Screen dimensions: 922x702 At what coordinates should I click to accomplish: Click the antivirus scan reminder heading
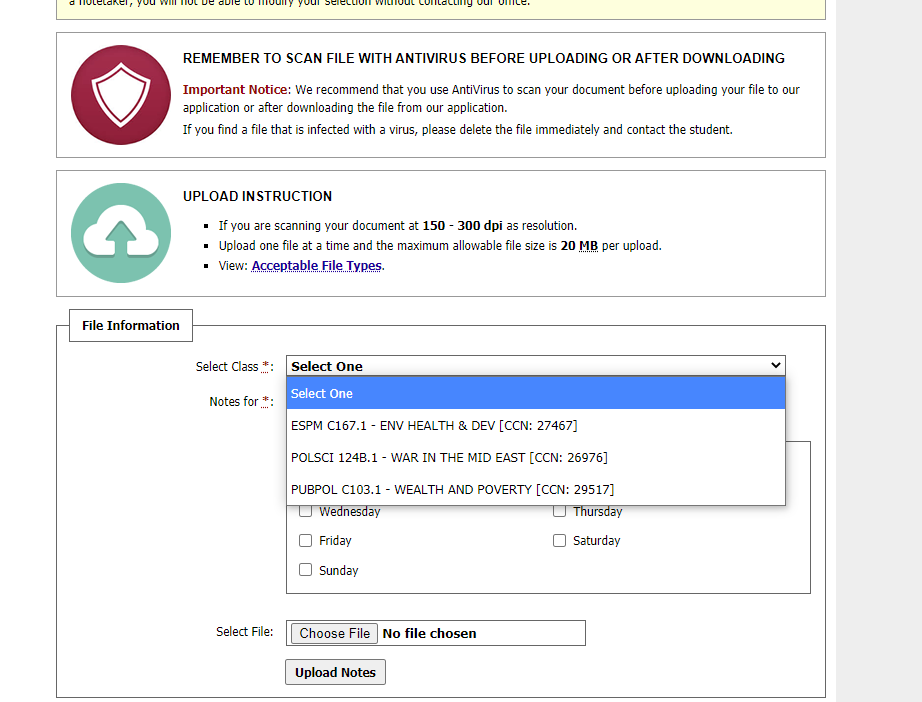coord(483,58)
